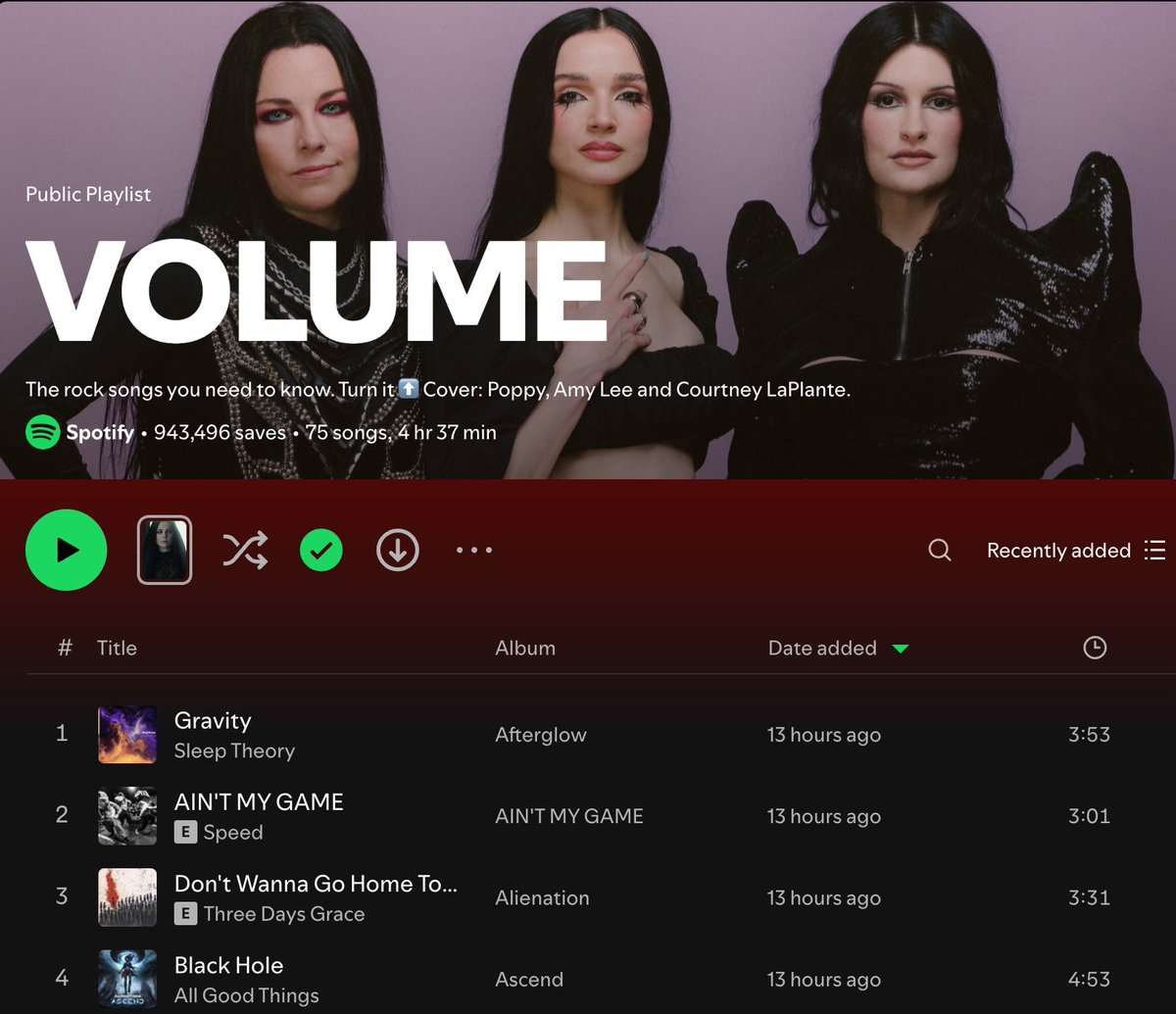Image resolution: width=1176 pixels, height=1014 pixels.
Task: Open the Afterglow album link
Action: click(541, 735)
